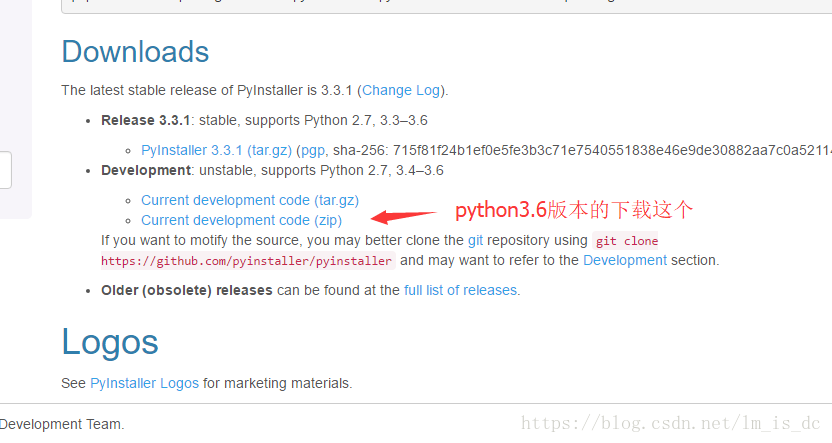Open the full list of releases link

pyautogui.click(x=460, y=291)
